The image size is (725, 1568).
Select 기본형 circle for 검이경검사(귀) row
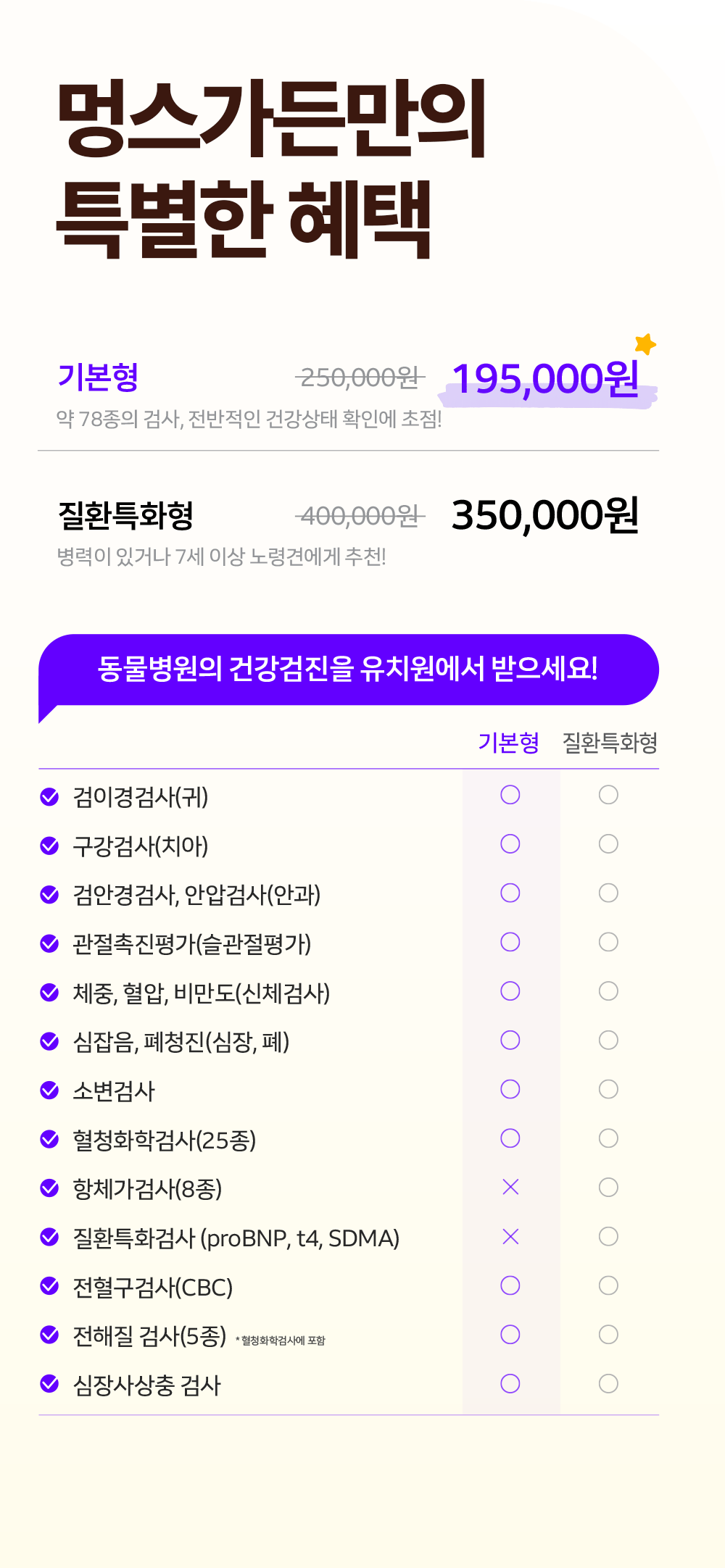(x=510, y=795)
